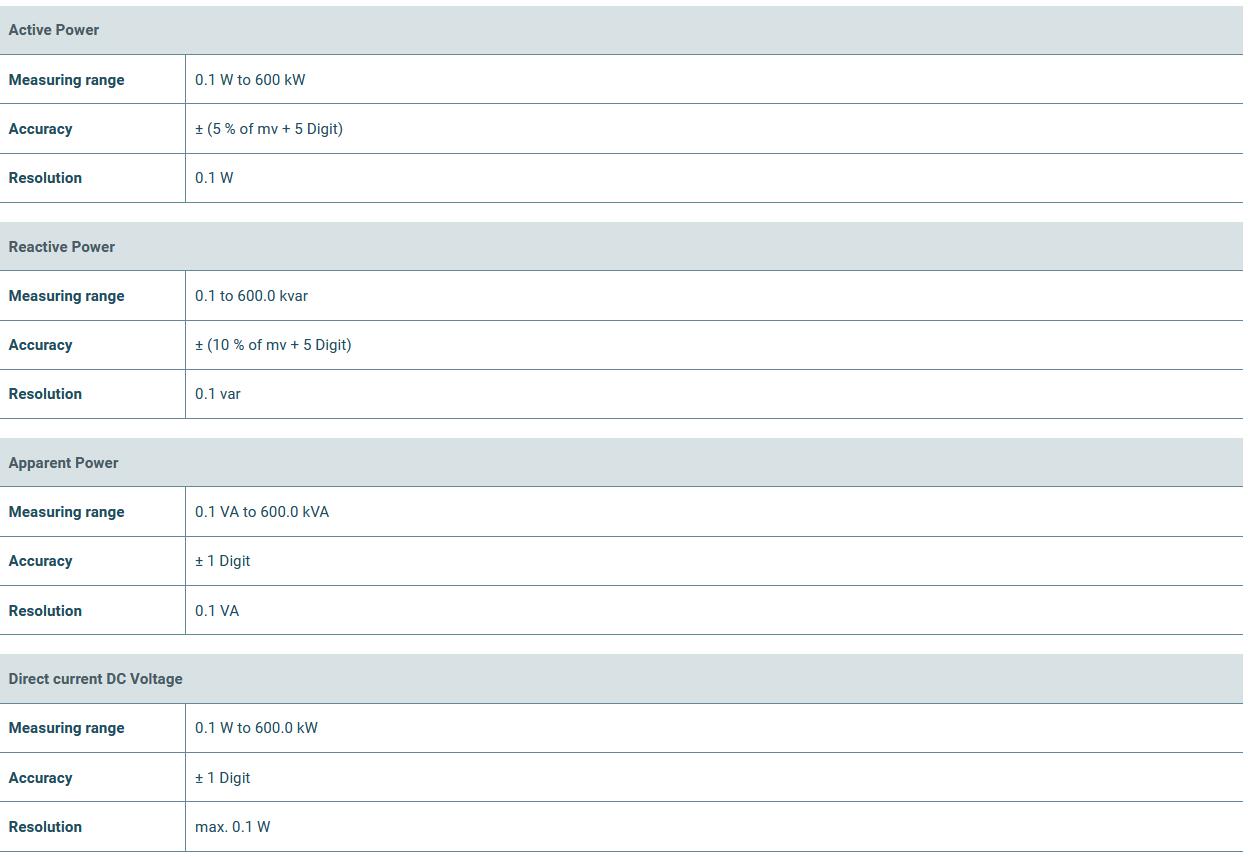Screen dimensions: 1248x857
Task: Click the "0.1 W to 600.0 kW" value
Action: point(256,728)
